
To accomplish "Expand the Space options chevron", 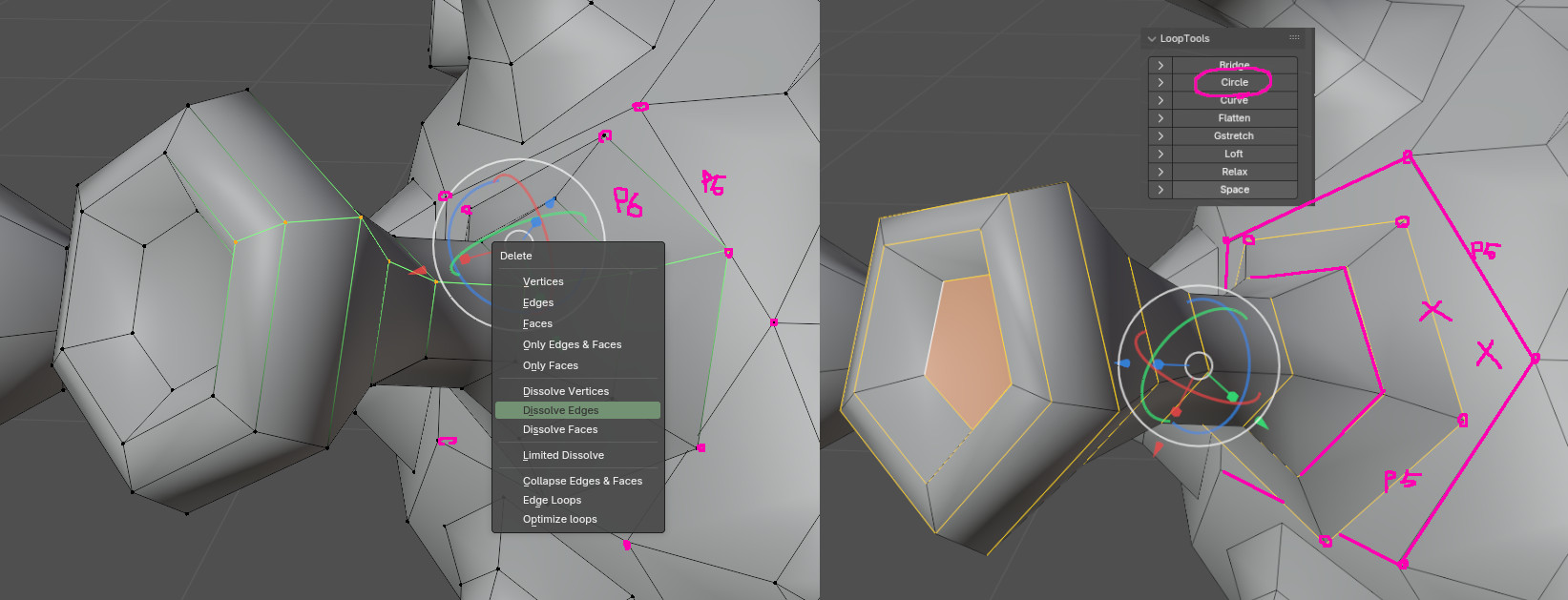I will click(1160, 190).
